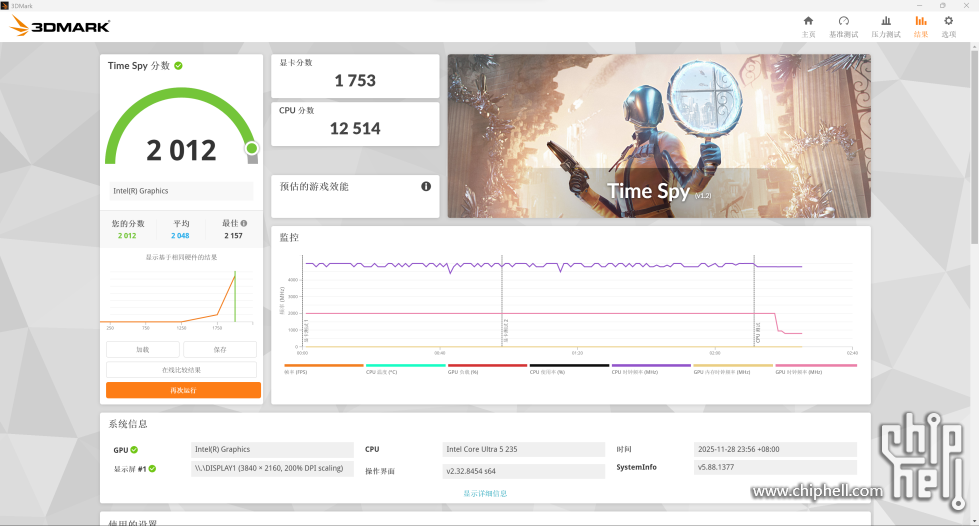Click the info icon next to 最佳
This screenshot has height=526, width=979.
244,223
